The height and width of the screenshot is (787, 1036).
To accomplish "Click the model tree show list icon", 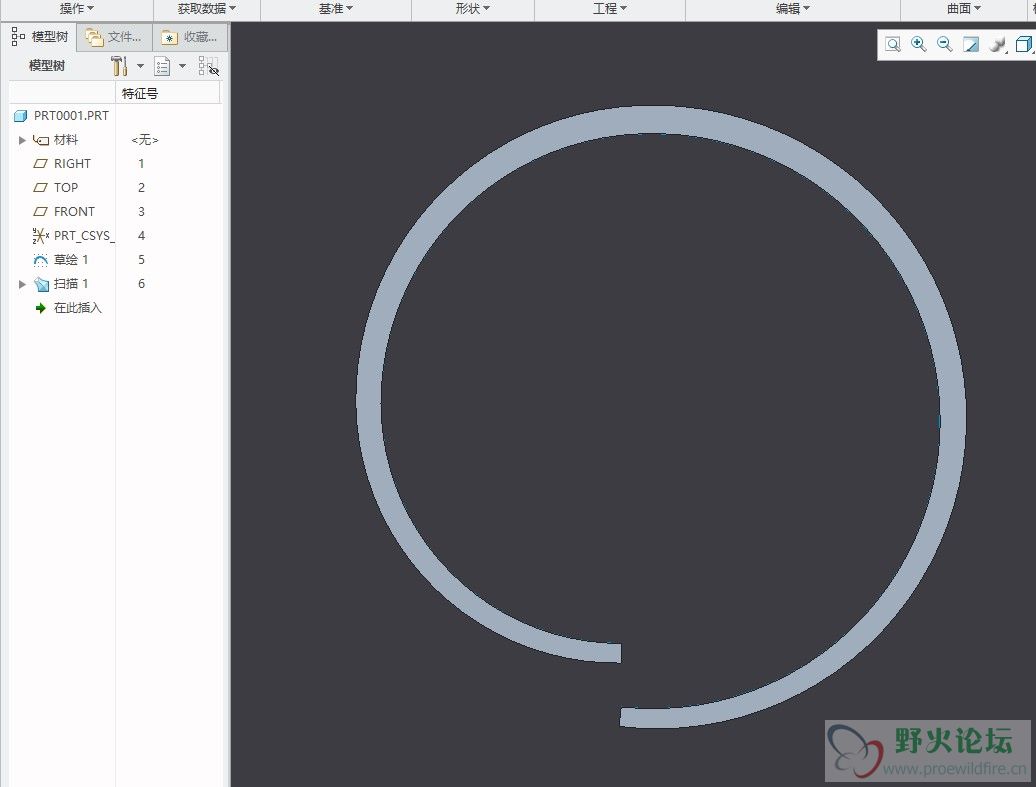I will coord(162,65).
